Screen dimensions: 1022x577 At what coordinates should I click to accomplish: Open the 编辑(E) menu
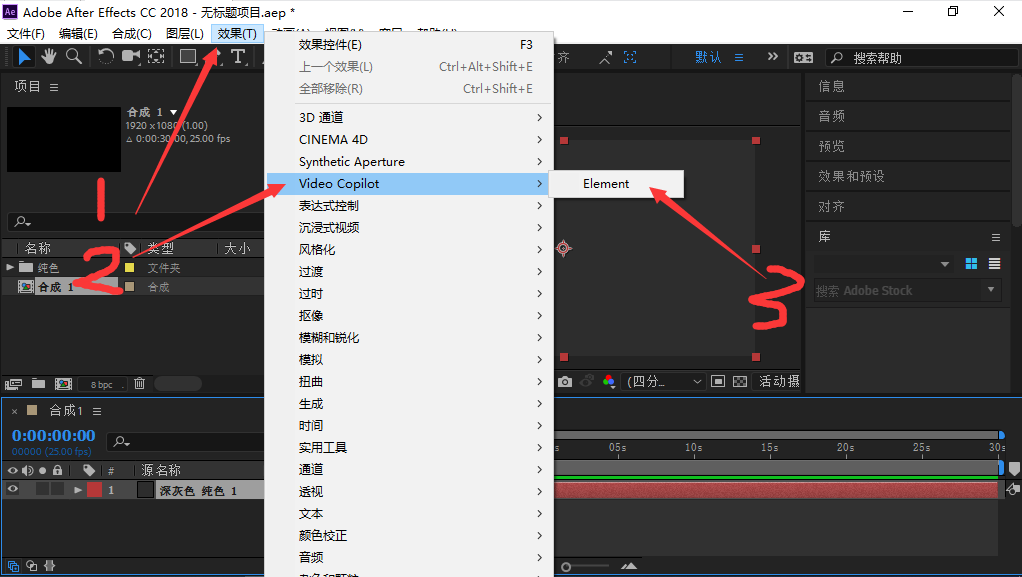point(78,33)
